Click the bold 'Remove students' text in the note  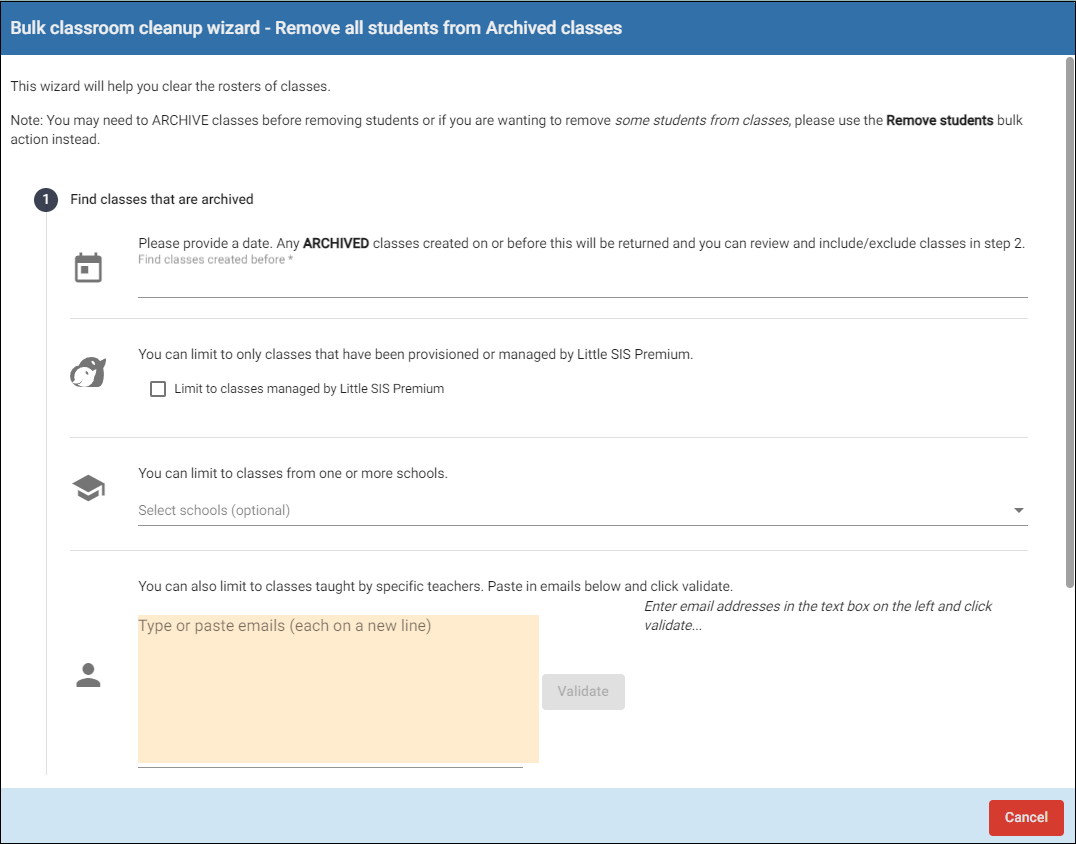click(939, 121)
